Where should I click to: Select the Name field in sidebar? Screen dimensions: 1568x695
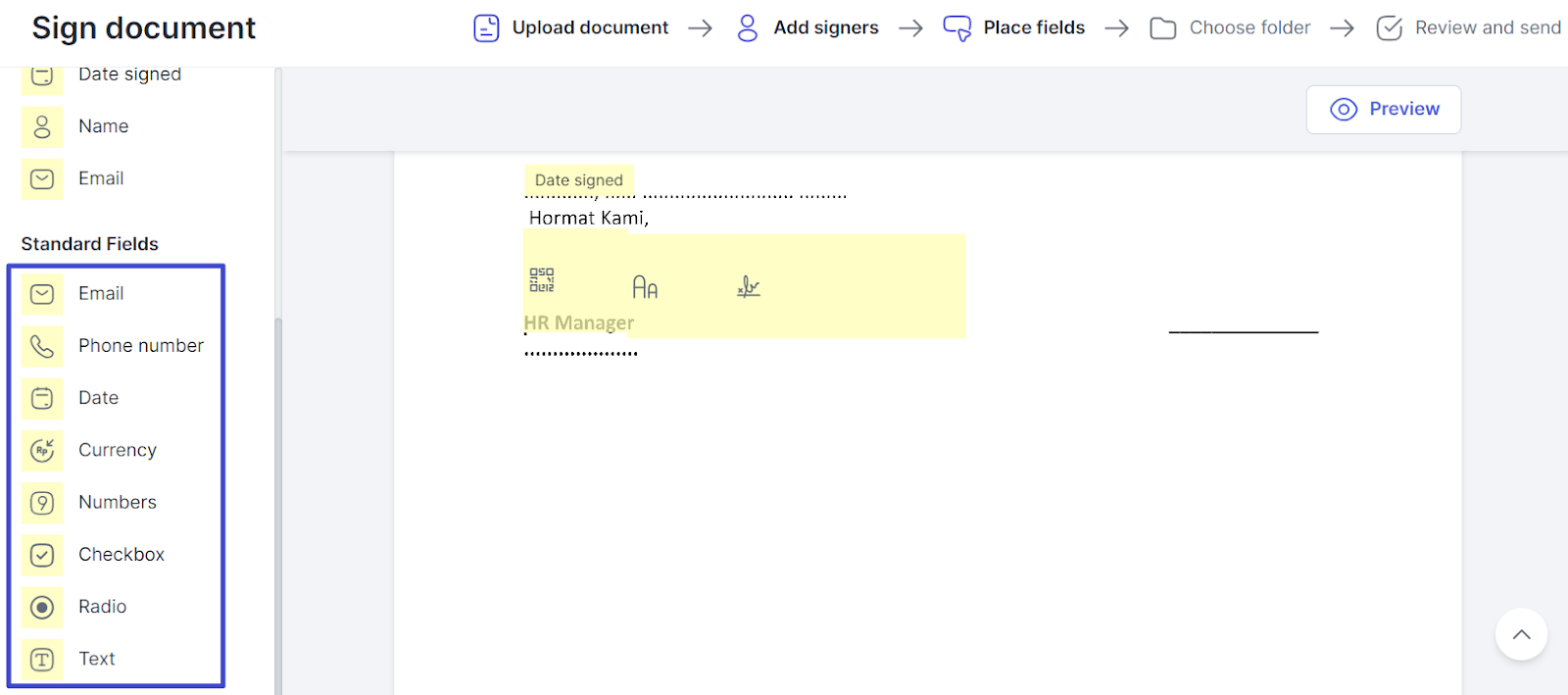tap(103, 126)
